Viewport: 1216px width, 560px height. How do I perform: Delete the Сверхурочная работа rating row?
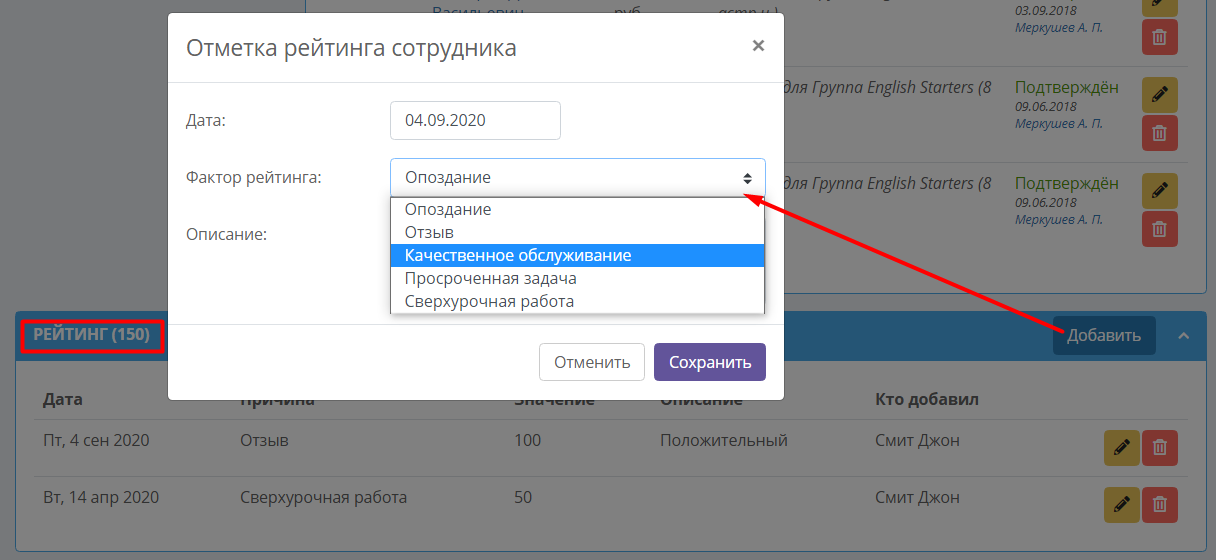pos(1160,505)
